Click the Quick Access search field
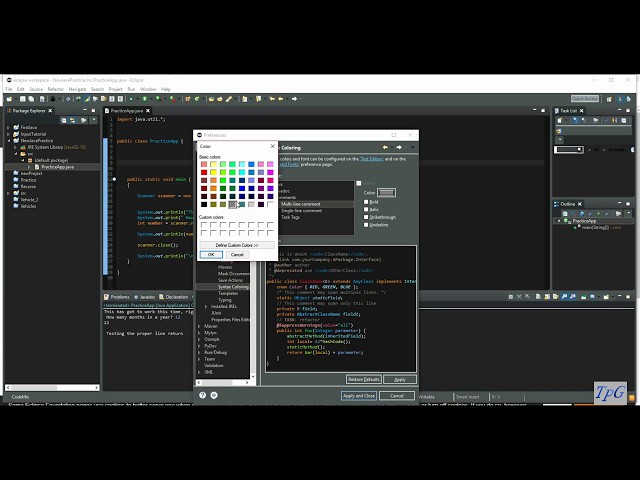Screen dimensions: 640x480 (585, 99)
